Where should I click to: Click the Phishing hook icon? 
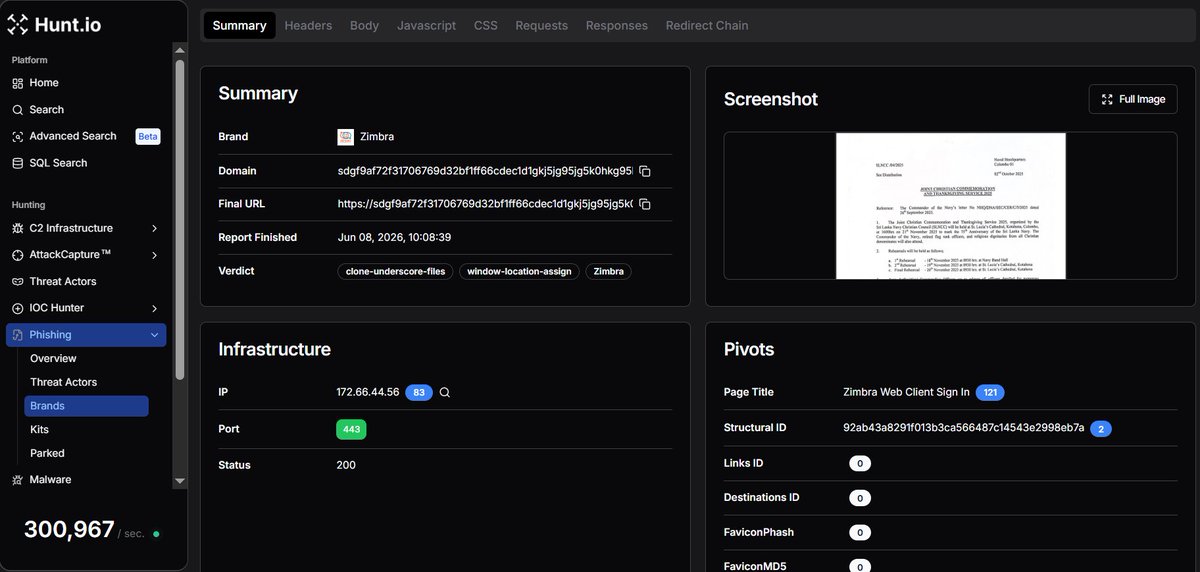click(x=18, y=335)
